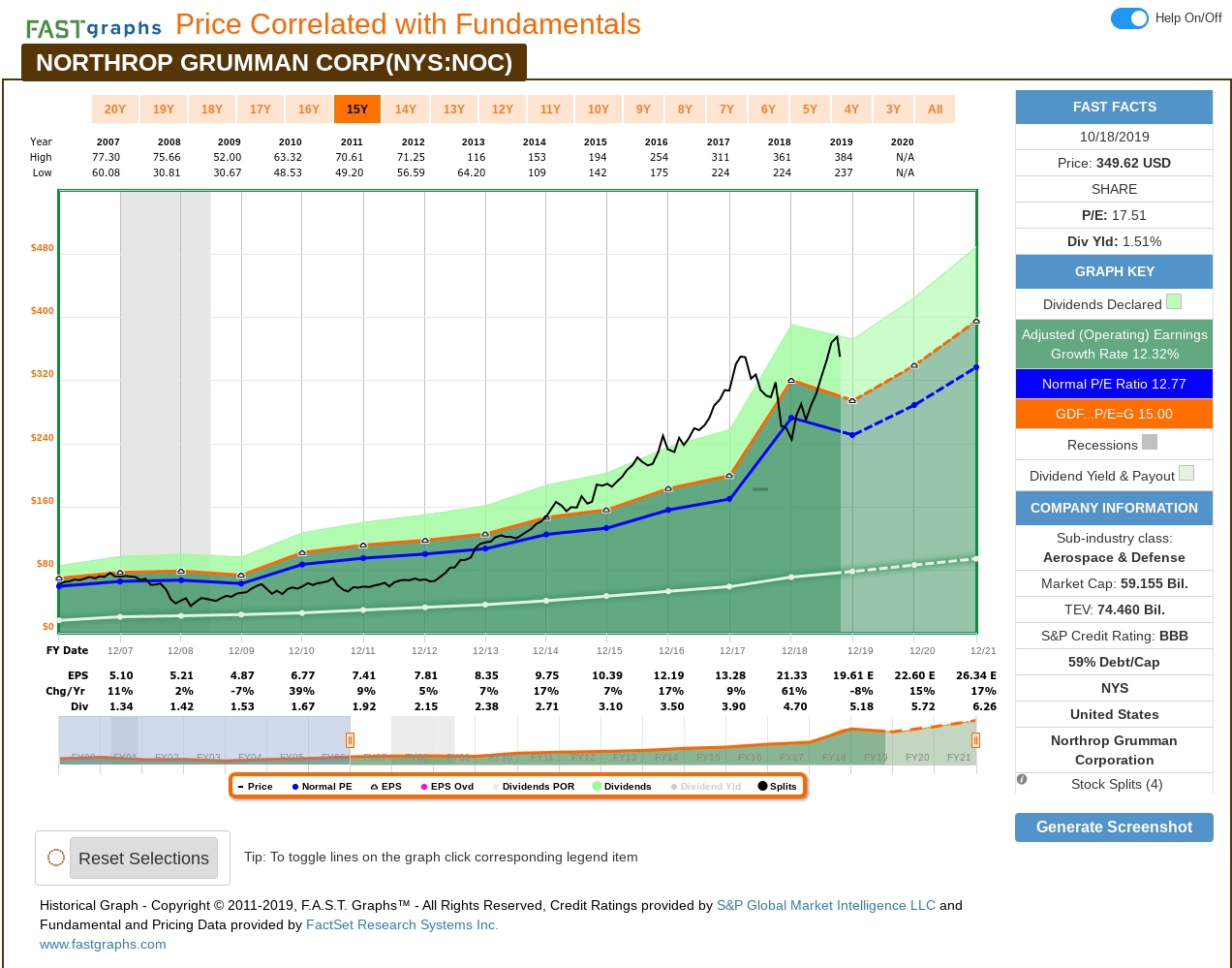Click the Dividends Declared green swatch
Screen dimensions: 1232x968
[x=1174, y=302]
